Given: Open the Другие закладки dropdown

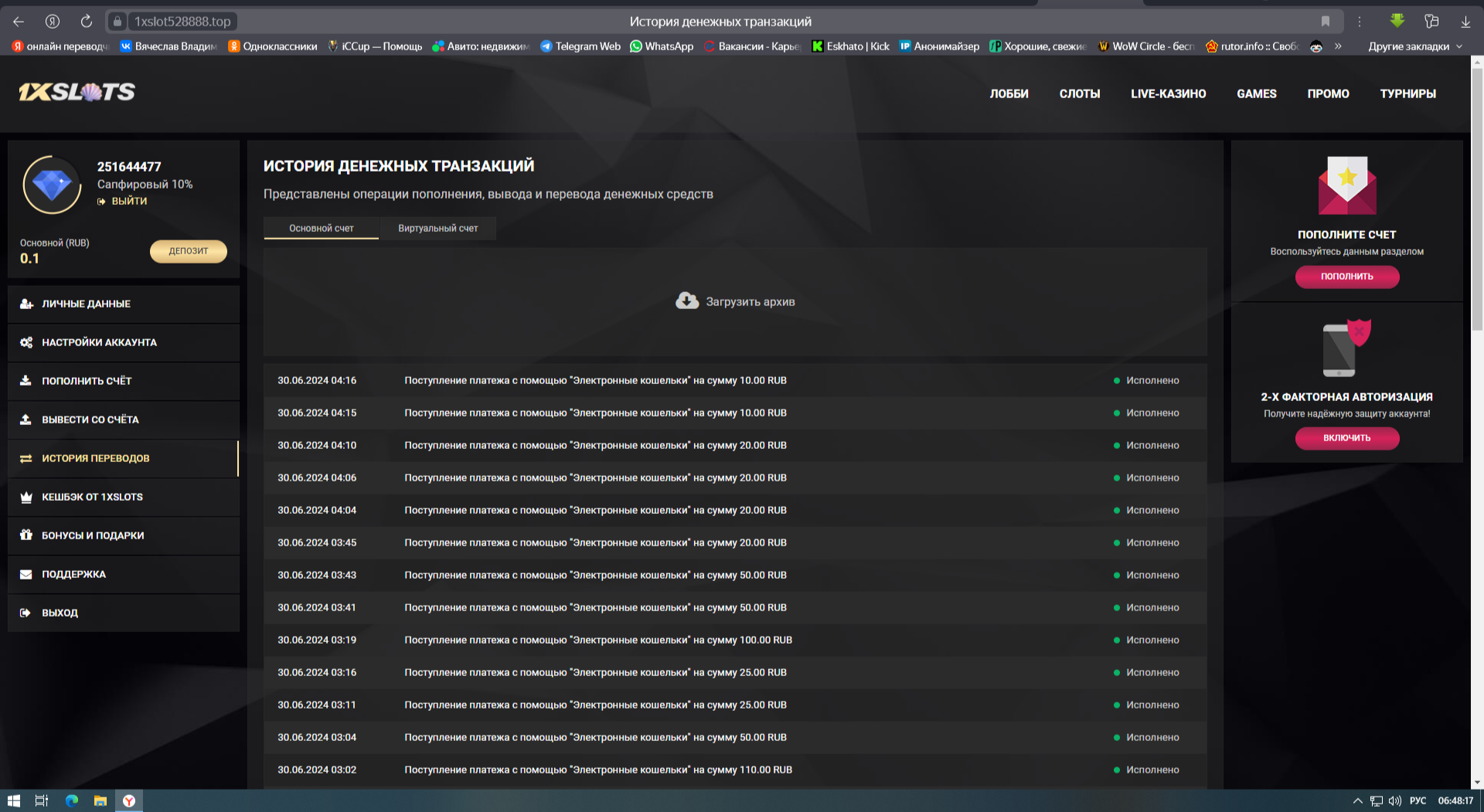Looking at the screenshot, I should point(1414,46).
